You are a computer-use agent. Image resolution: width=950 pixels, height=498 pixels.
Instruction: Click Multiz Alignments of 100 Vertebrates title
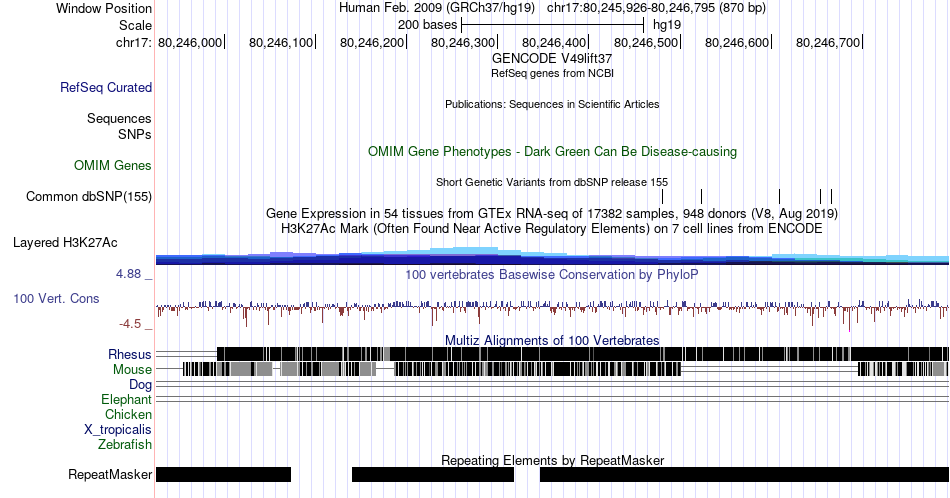tap(552, 340)
